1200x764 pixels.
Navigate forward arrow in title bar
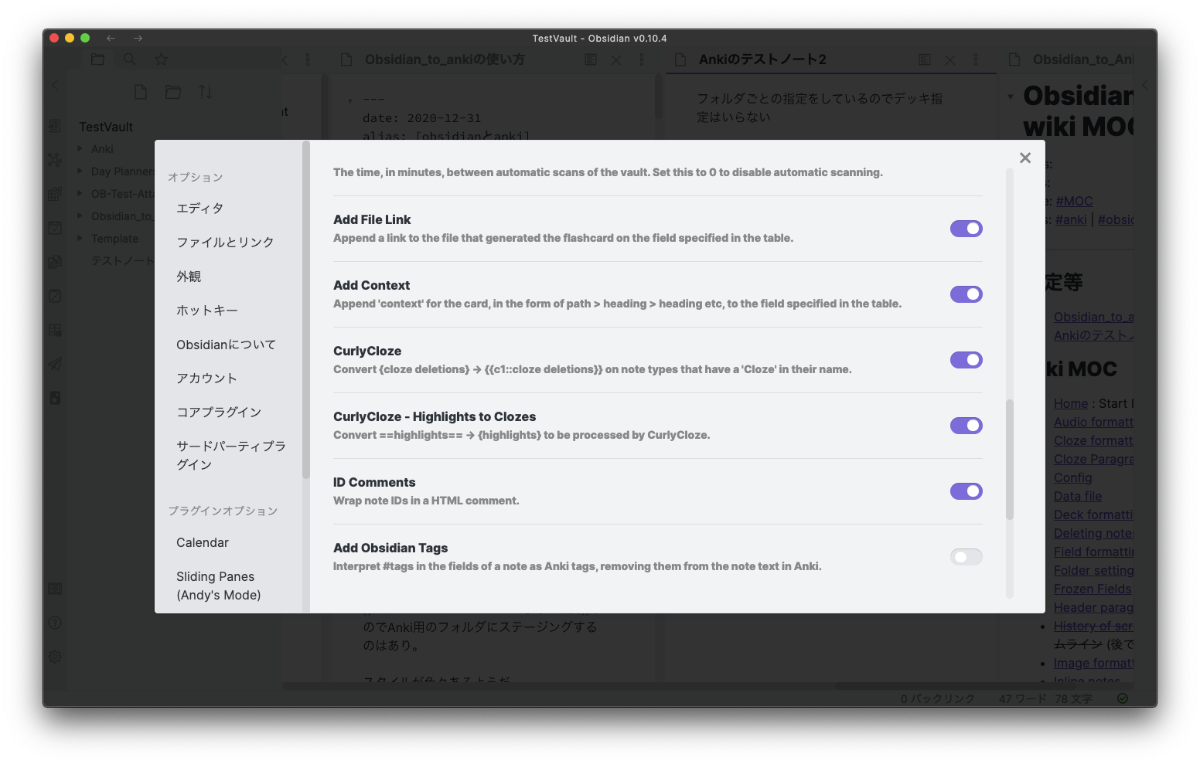click(x=138, y=38)
